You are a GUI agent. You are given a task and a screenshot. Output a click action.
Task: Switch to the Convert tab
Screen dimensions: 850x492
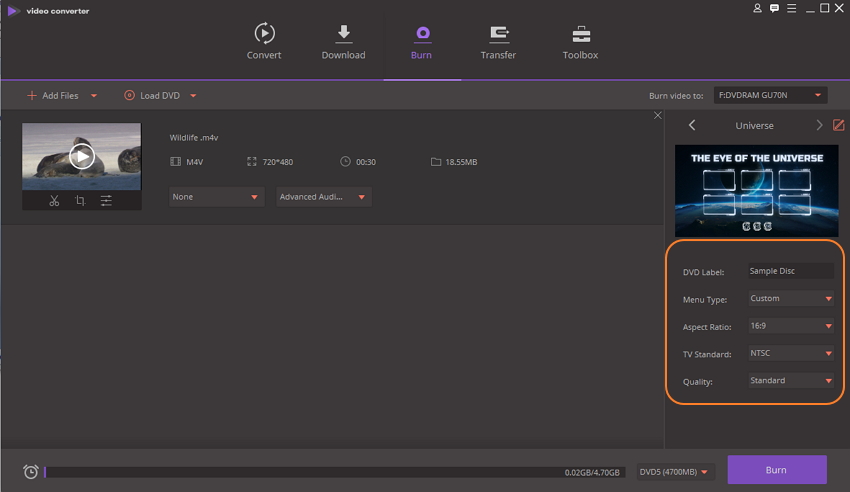pos(264,42)
